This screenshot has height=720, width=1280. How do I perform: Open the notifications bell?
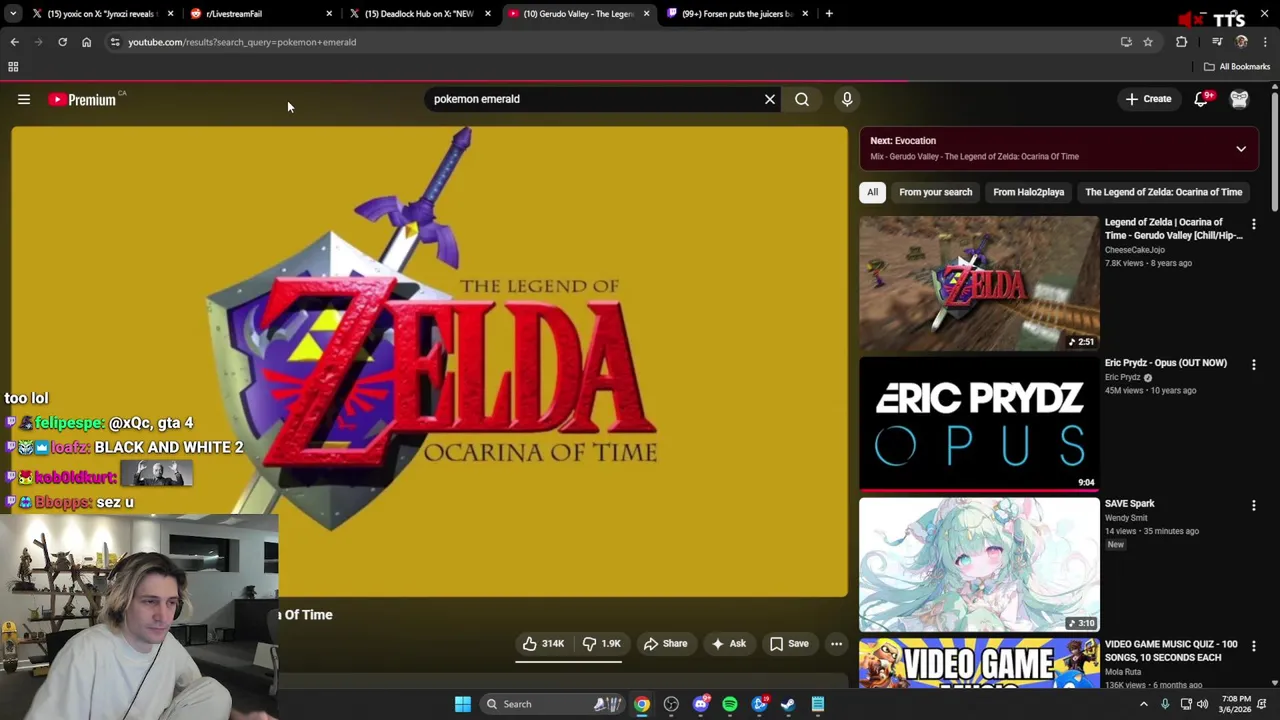(1202, 99)
